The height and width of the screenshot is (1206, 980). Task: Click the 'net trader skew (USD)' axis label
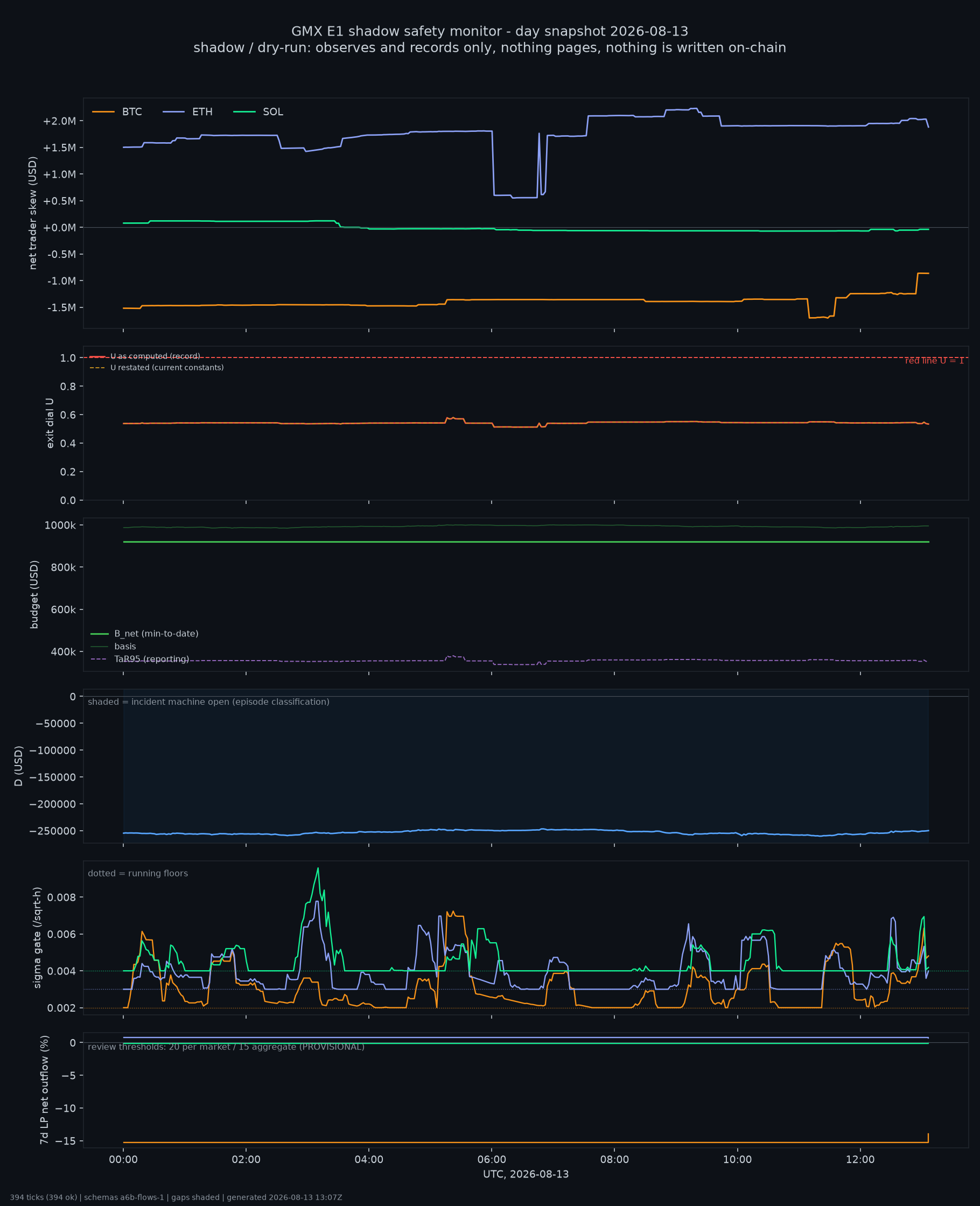[33, 213]
